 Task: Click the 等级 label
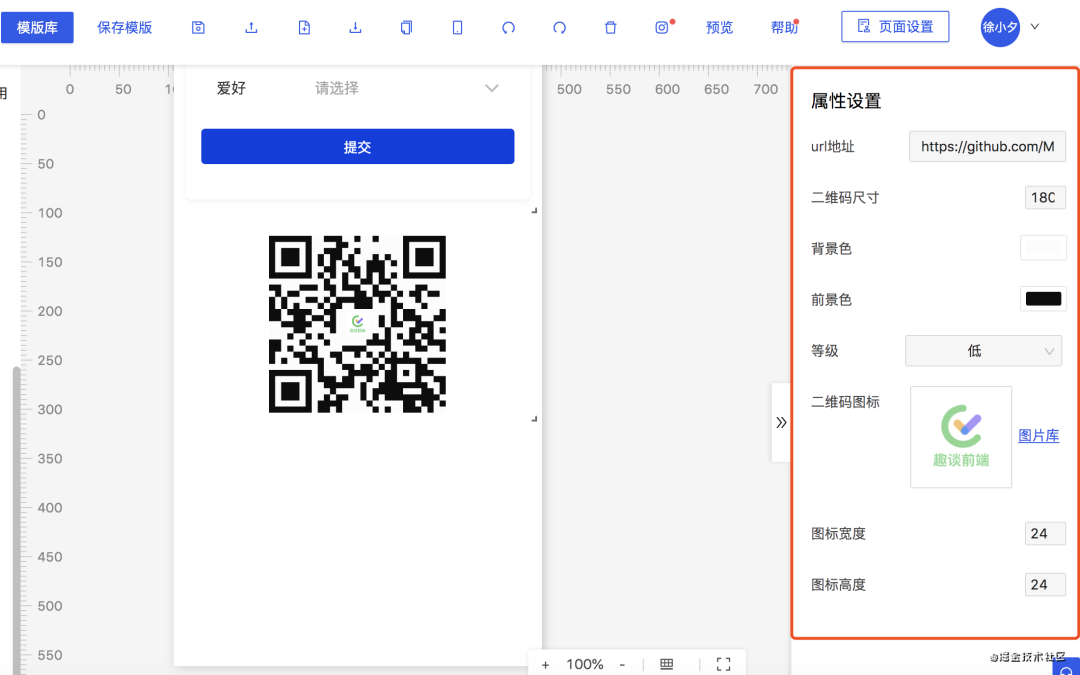(x=824, y=351)
